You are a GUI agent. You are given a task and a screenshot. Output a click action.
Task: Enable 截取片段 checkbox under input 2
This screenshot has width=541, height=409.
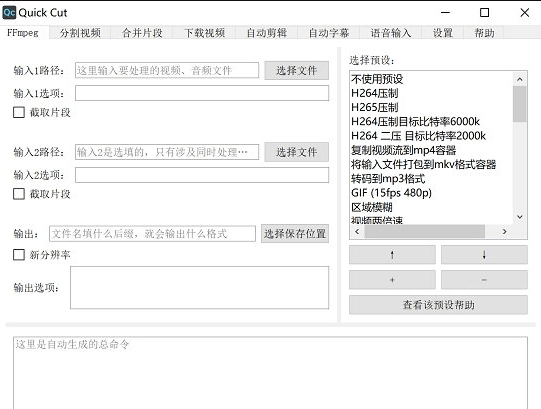pyautogui.click(x=19, y=194)
